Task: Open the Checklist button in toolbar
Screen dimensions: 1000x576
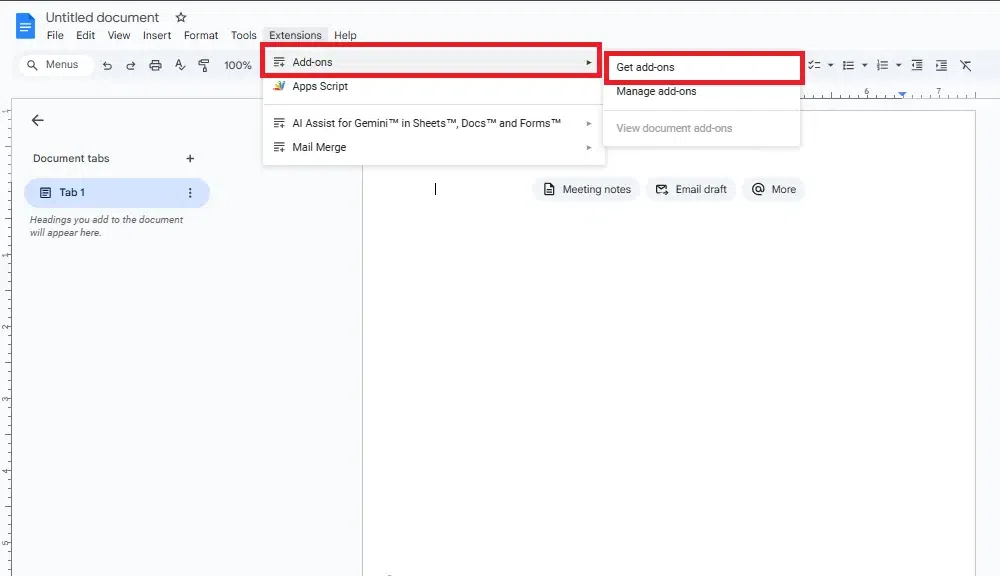Action: (x=814, y=65)
